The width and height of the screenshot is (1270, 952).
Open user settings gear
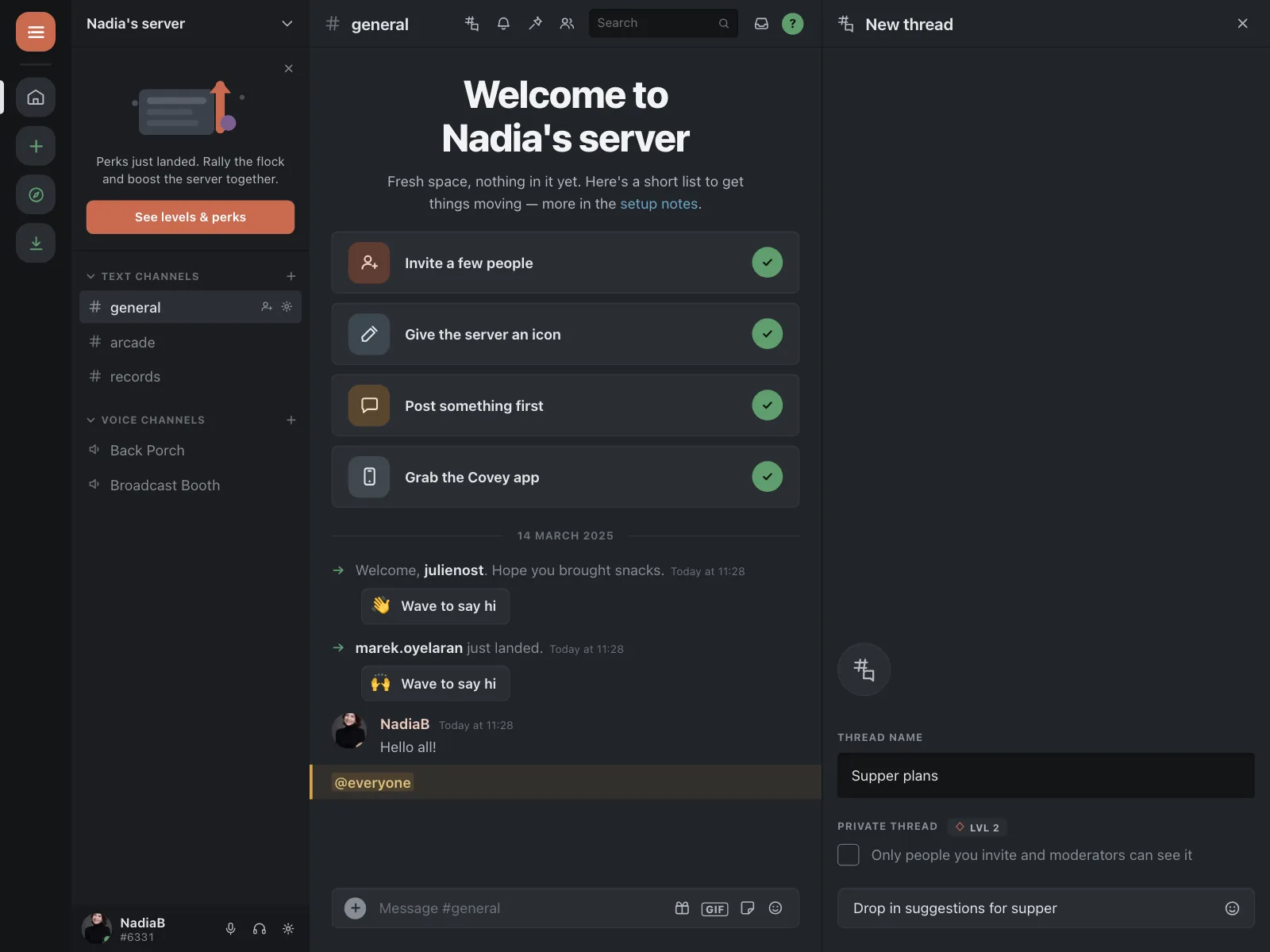tap(288, 928)
